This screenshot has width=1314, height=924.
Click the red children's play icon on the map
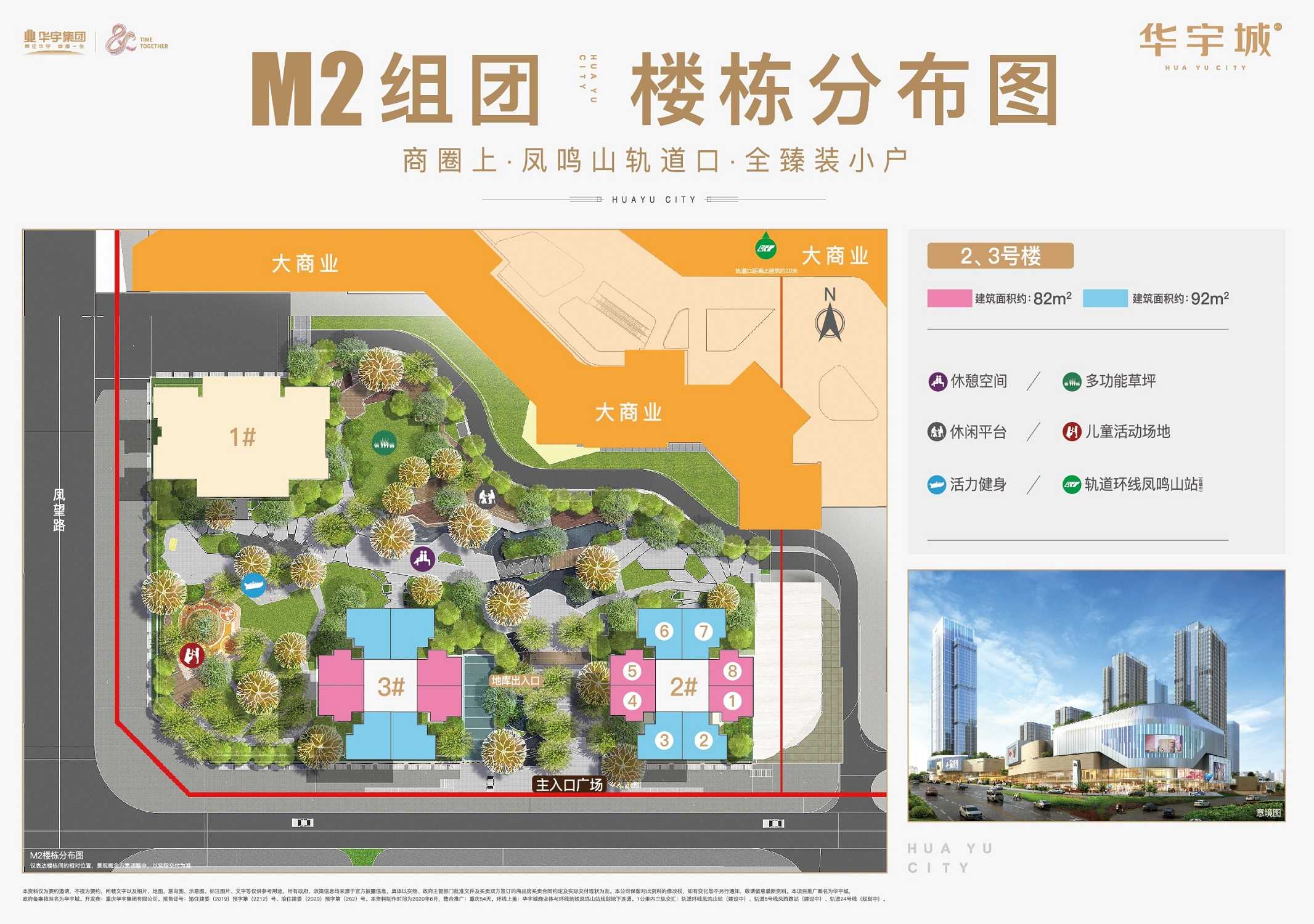point(192,655)
